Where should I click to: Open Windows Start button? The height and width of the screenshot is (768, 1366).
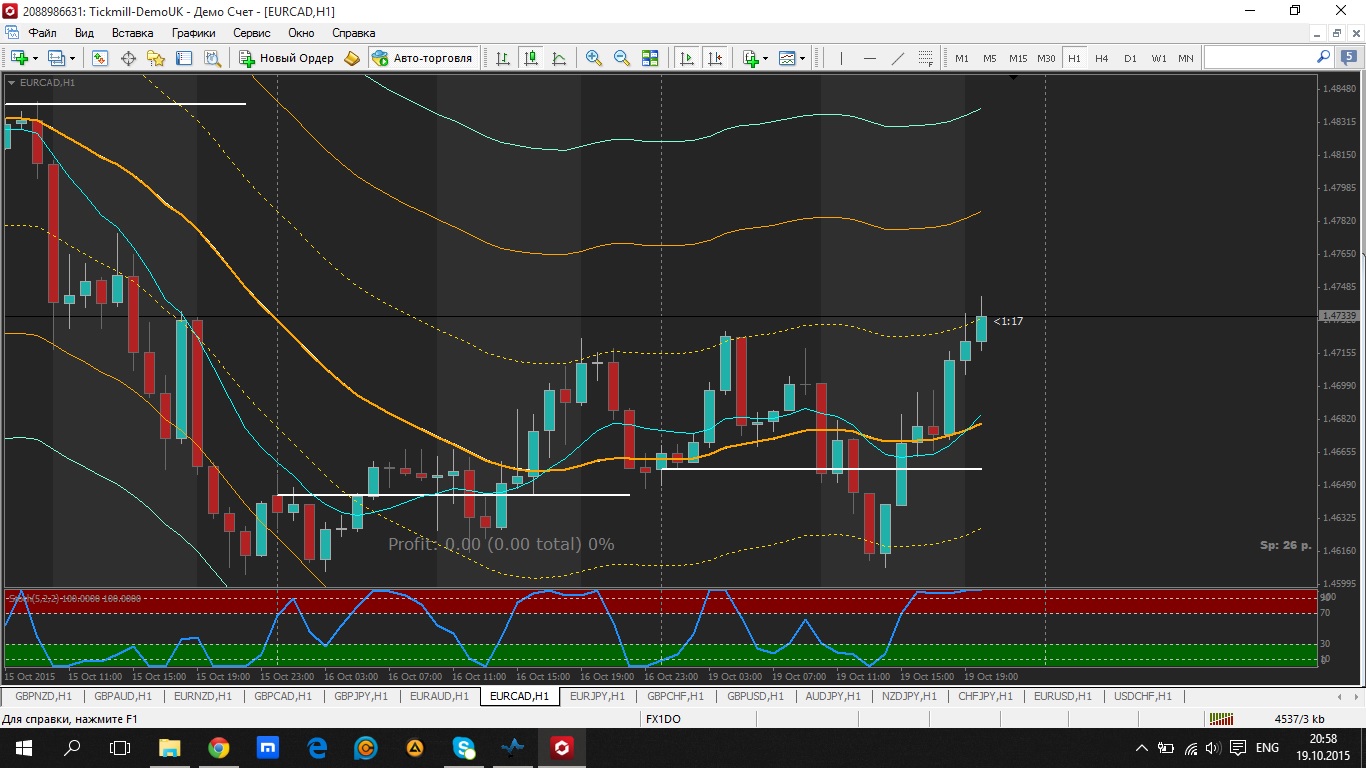point(23,747)
